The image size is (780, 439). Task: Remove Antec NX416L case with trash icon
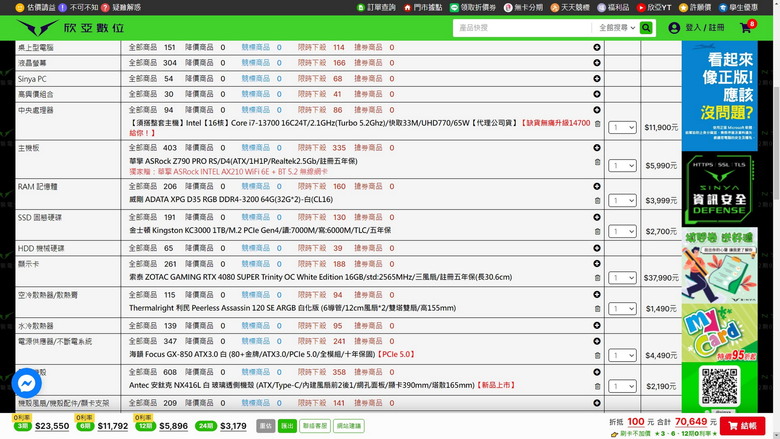pyautogui.click(x=597, y=386)
